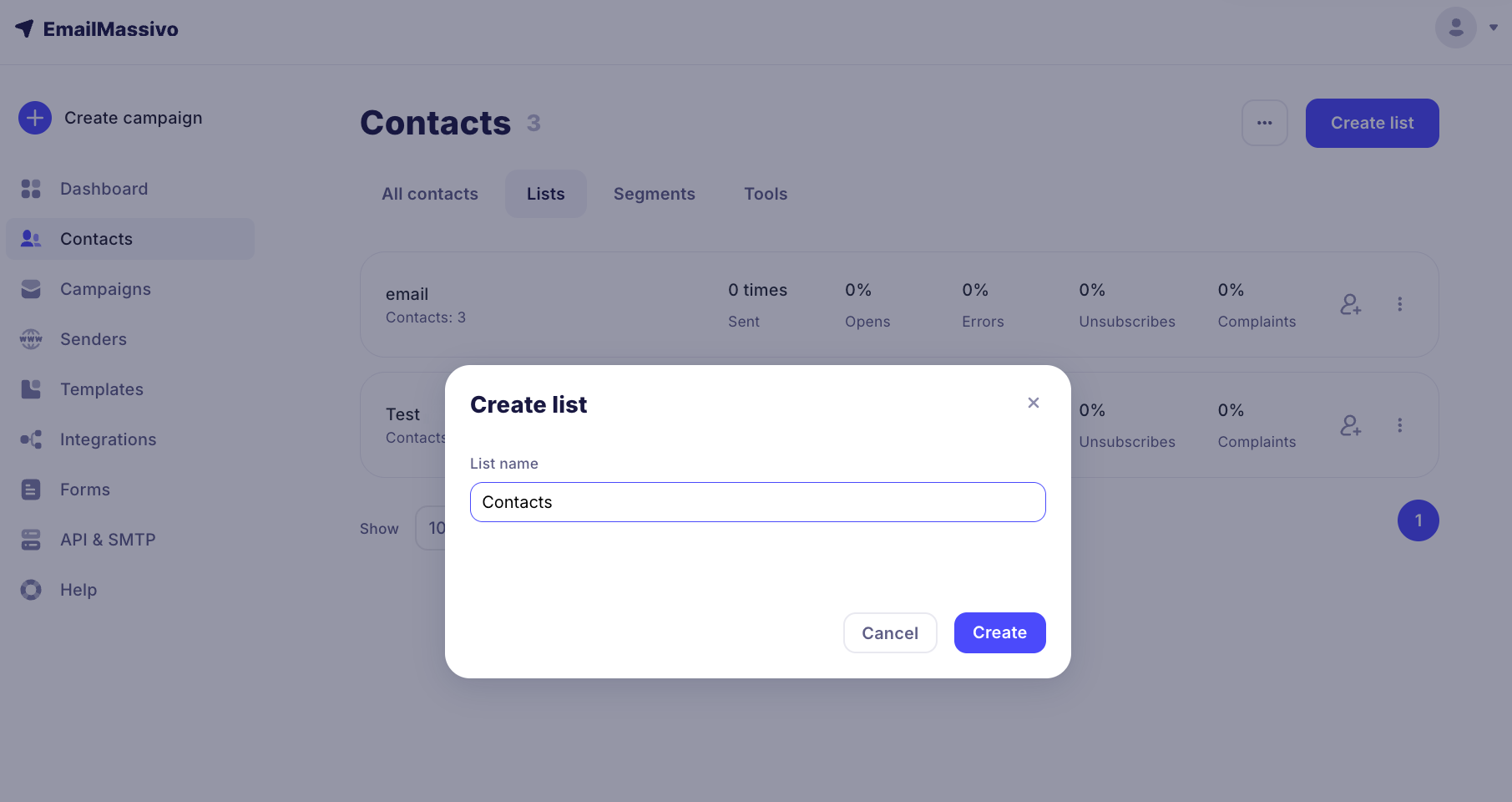Click the Campaigns envelope icon
Screen dimensions: 1512x802
tap(31, 289)
